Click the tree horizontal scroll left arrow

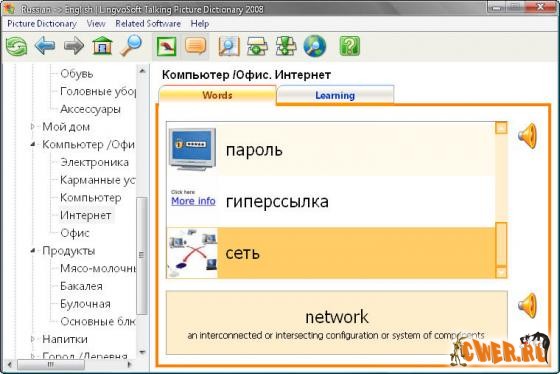click(x=10, y=365)
